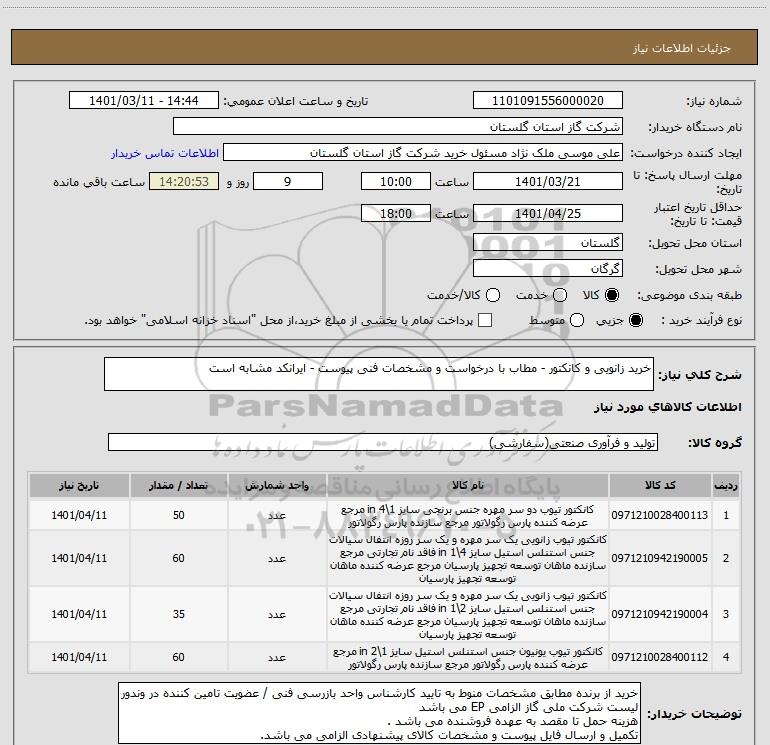Viewport: 770px width, 745px height.
Task: Click the remaining days field showing 9
Action: click(288, 181)
